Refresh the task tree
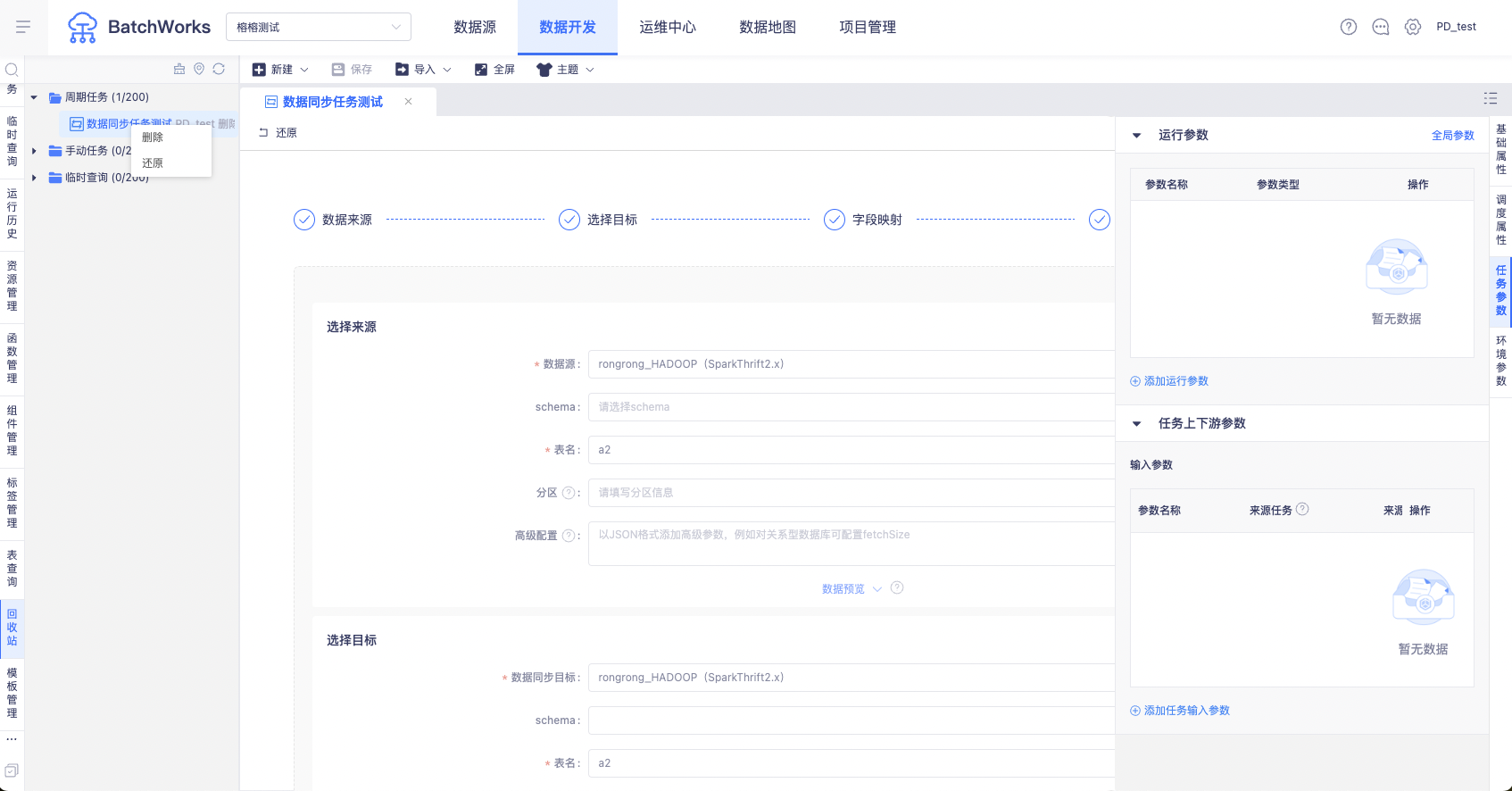This screenshot has height=791, width=1512. (x=219, y=69)
